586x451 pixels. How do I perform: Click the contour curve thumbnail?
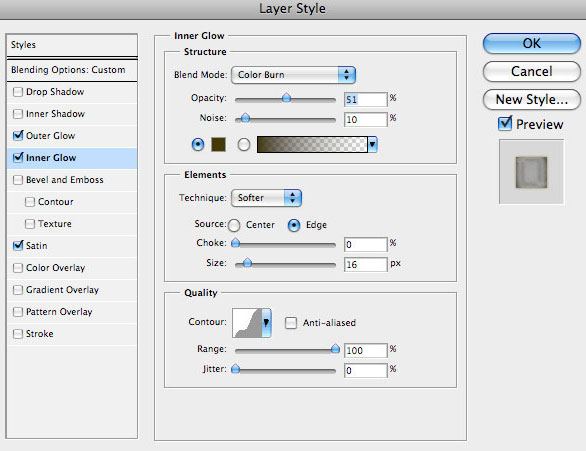pyautogui.click(x=247, y=323)
